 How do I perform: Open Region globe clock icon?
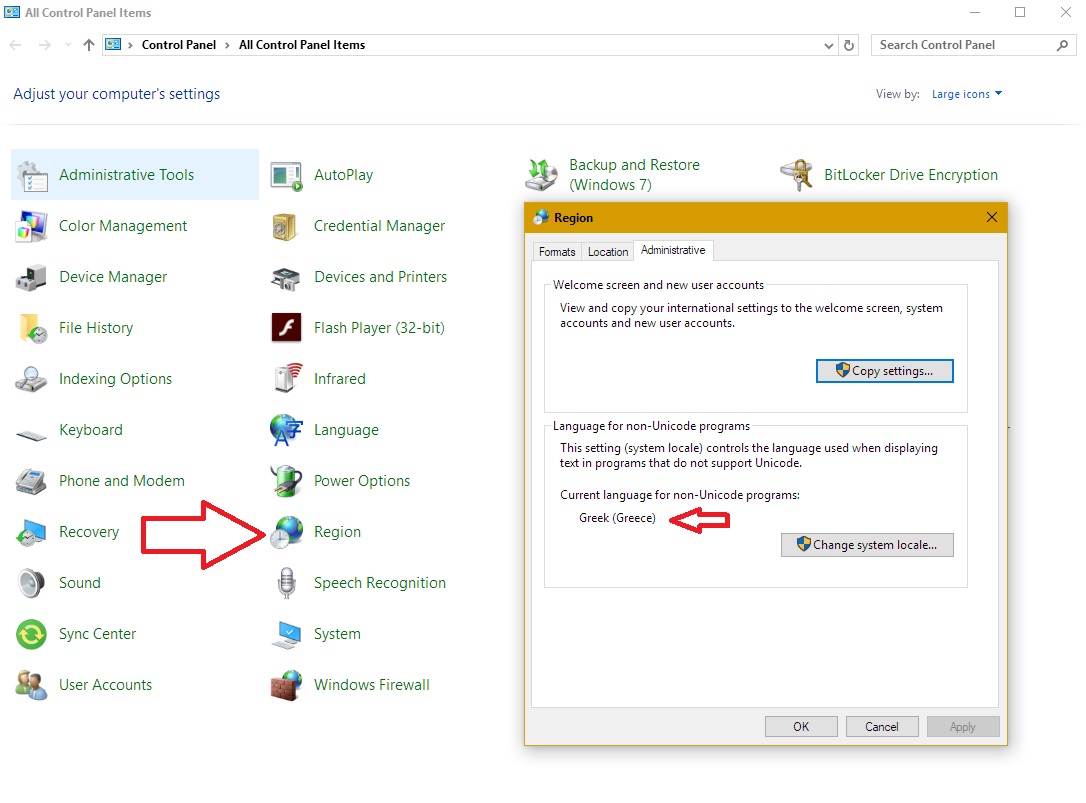286,532
